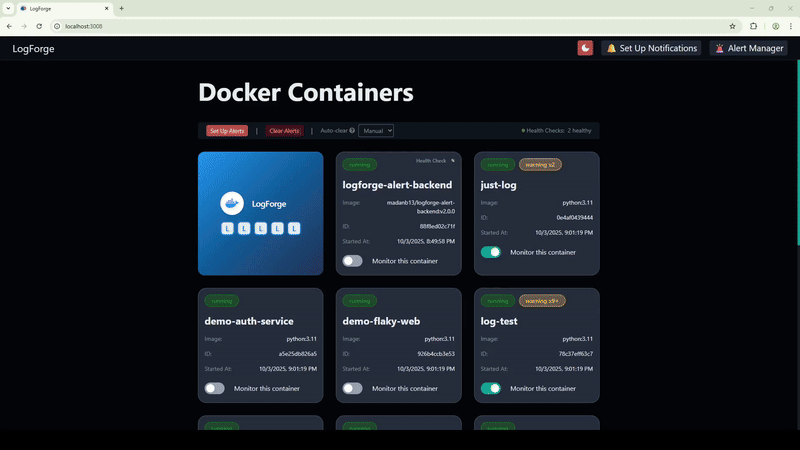This screenshot has width=800, height=450.
Task: Open Set Up Notifications
Action: point(651,48)
